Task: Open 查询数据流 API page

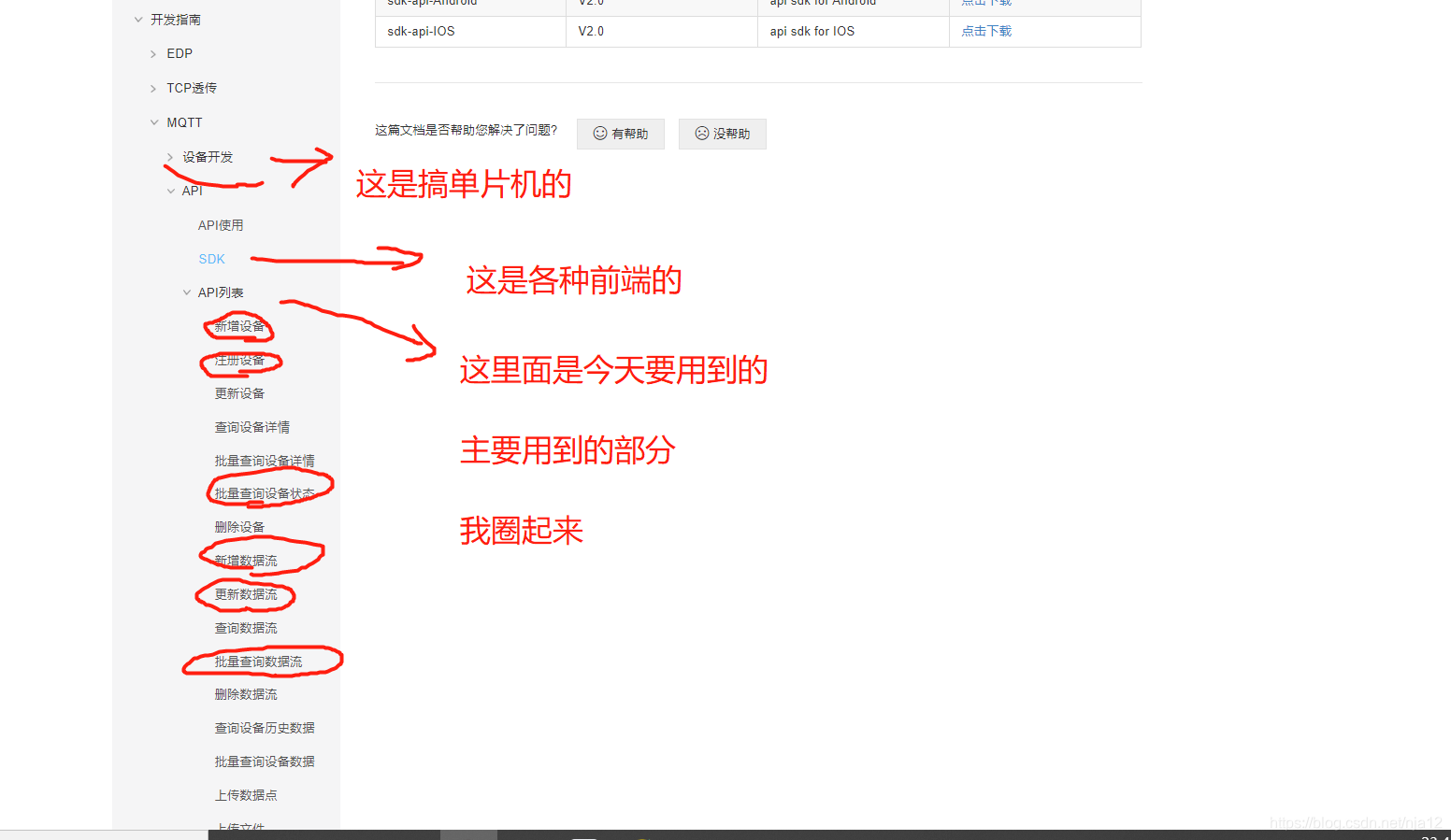Action: click(x=246, y=628)
